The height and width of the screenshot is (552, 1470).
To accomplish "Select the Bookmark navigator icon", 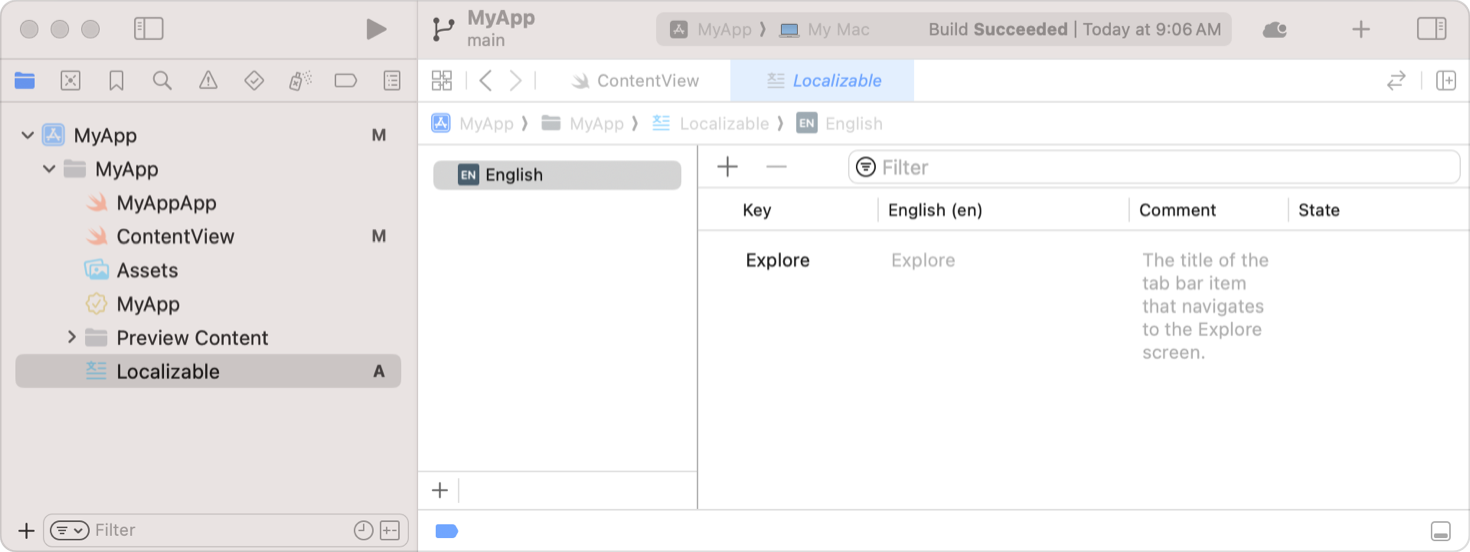I will (116, 81).
